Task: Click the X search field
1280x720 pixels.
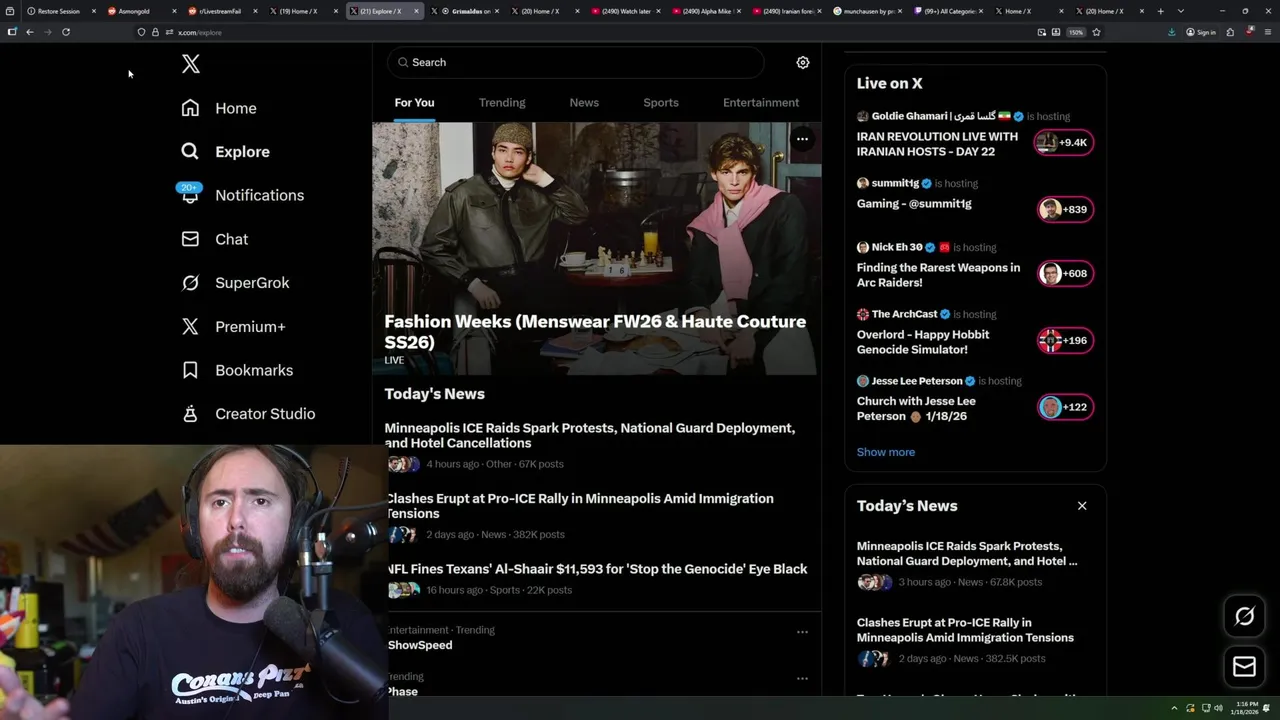Action: 575,62
